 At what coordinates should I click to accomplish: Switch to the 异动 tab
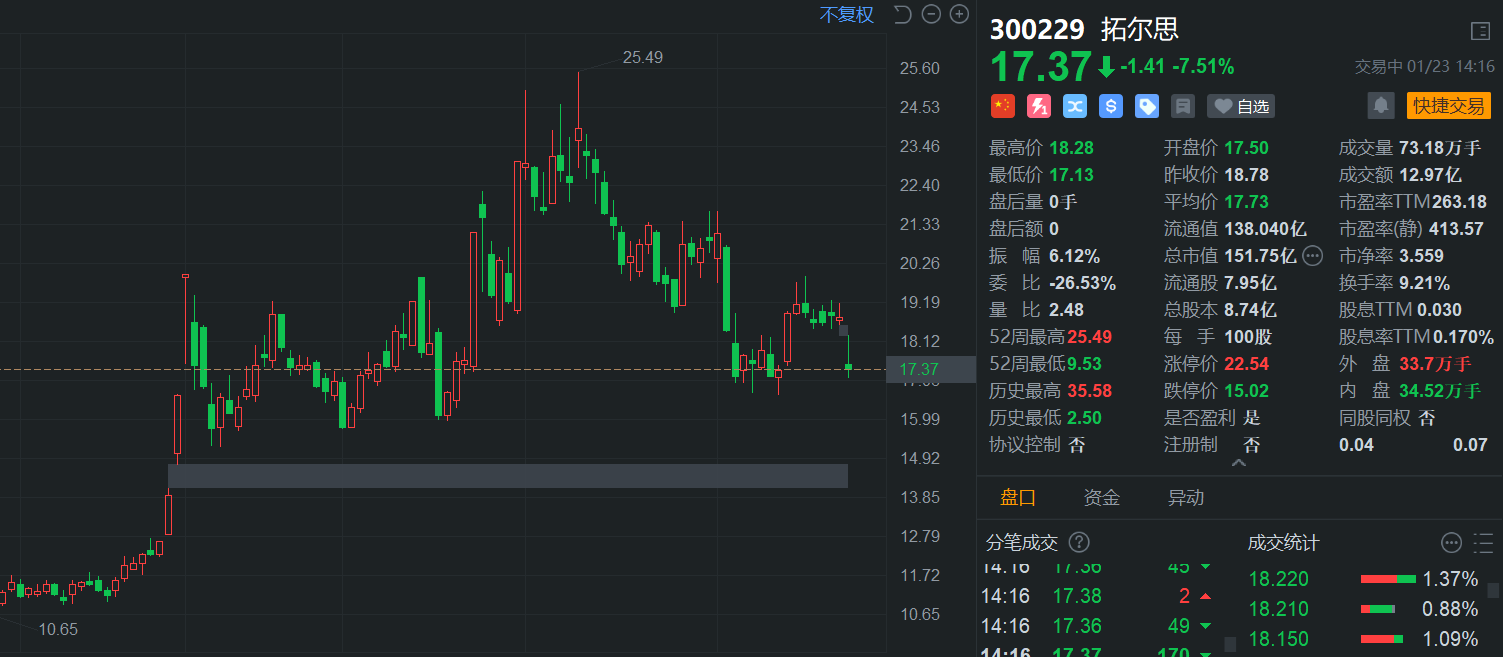click(1186, 498)
